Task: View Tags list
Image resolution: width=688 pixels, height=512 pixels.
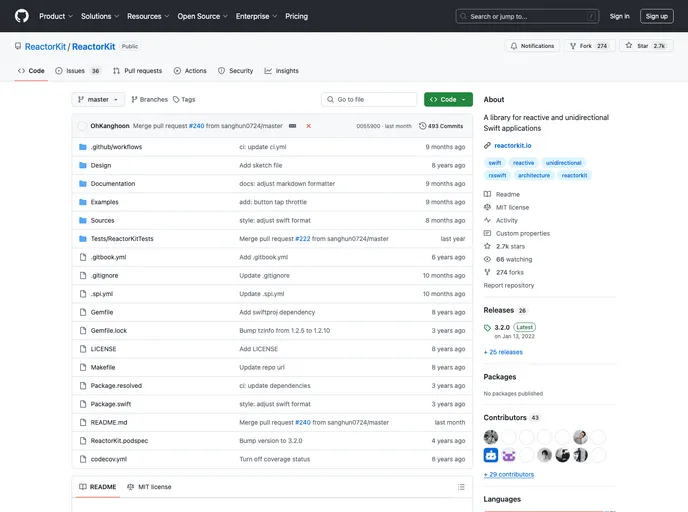Action: pos(184,100)
